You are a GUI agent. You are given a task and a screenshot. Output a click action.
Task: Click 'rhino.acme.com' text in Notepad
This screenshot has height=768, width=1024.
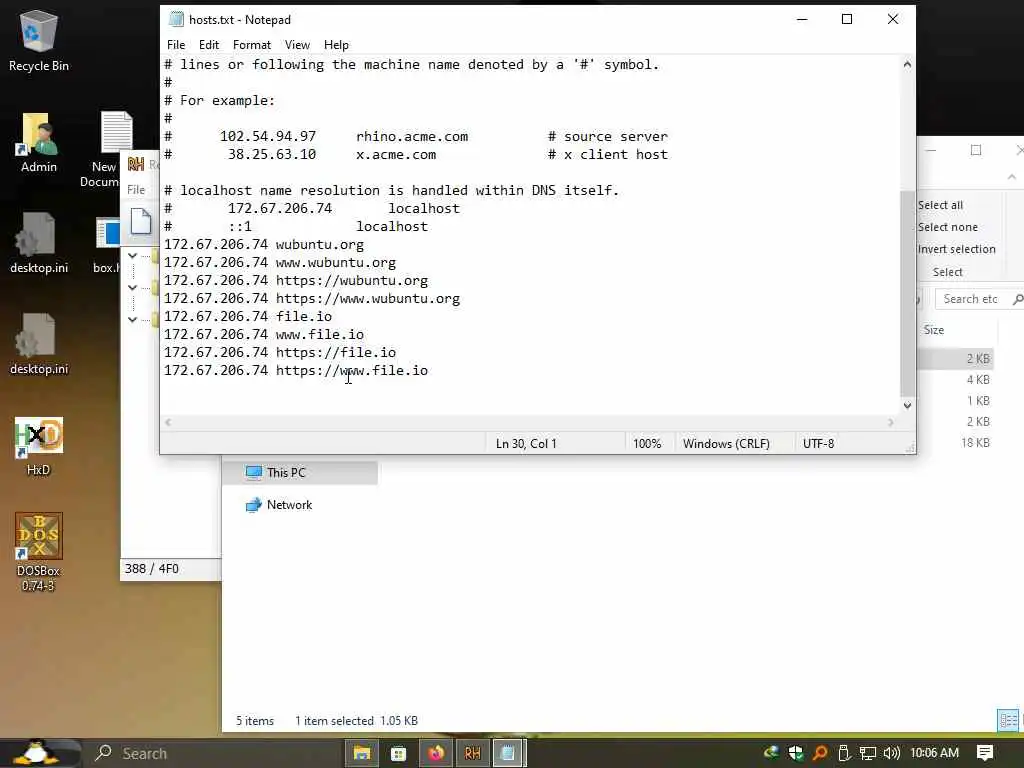(411, 136)
